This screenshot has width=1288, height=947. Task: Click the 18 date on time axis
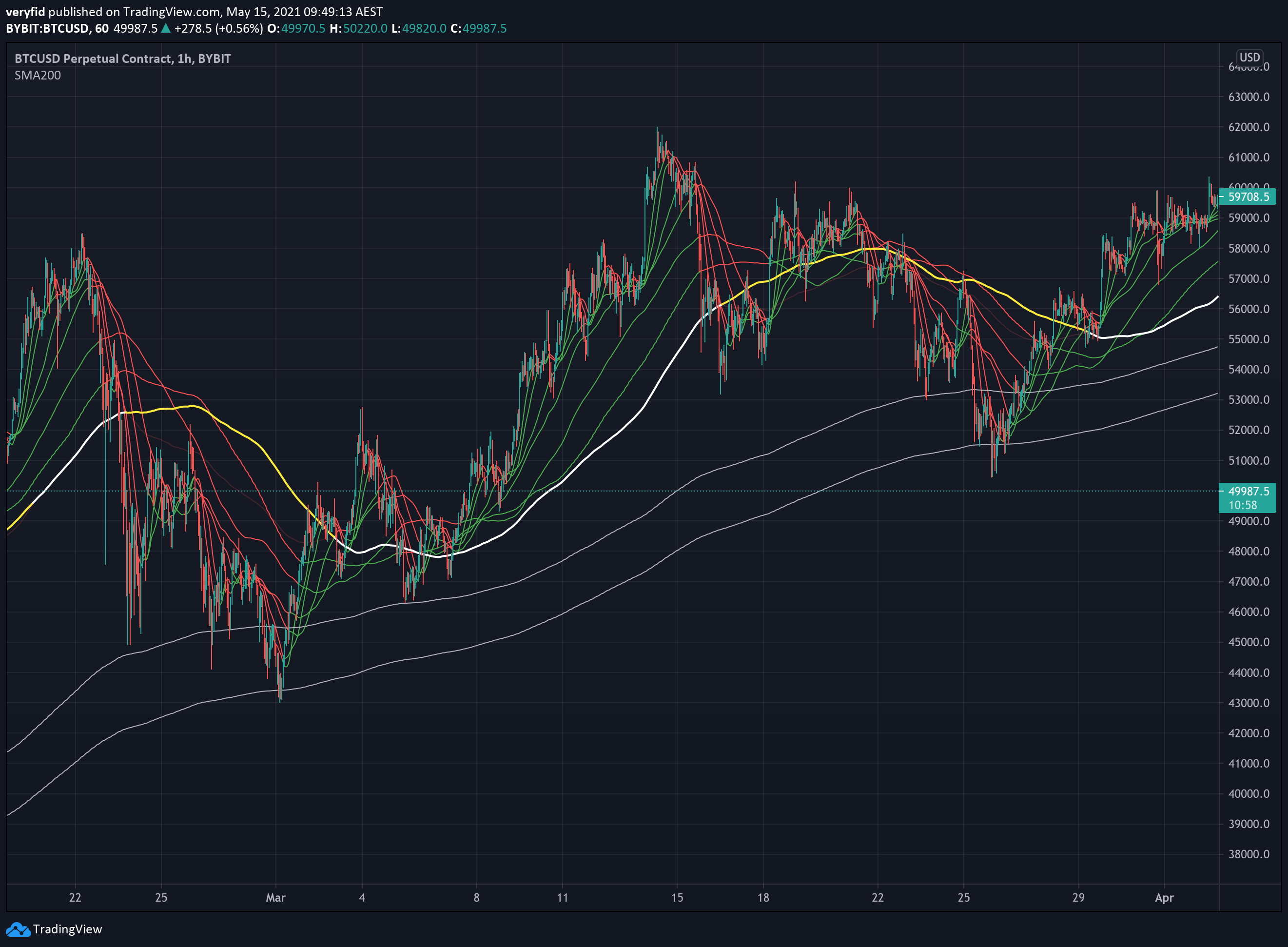[763, 898]
